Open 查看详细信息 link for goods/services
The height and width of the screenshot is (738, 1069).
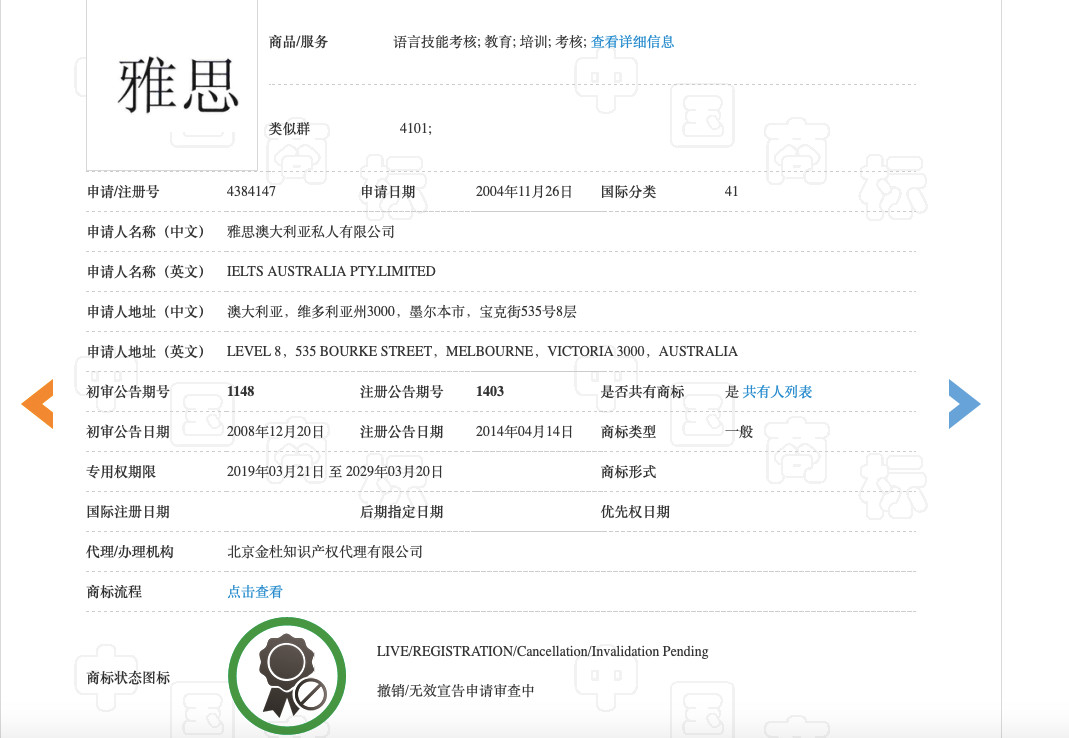632,42
